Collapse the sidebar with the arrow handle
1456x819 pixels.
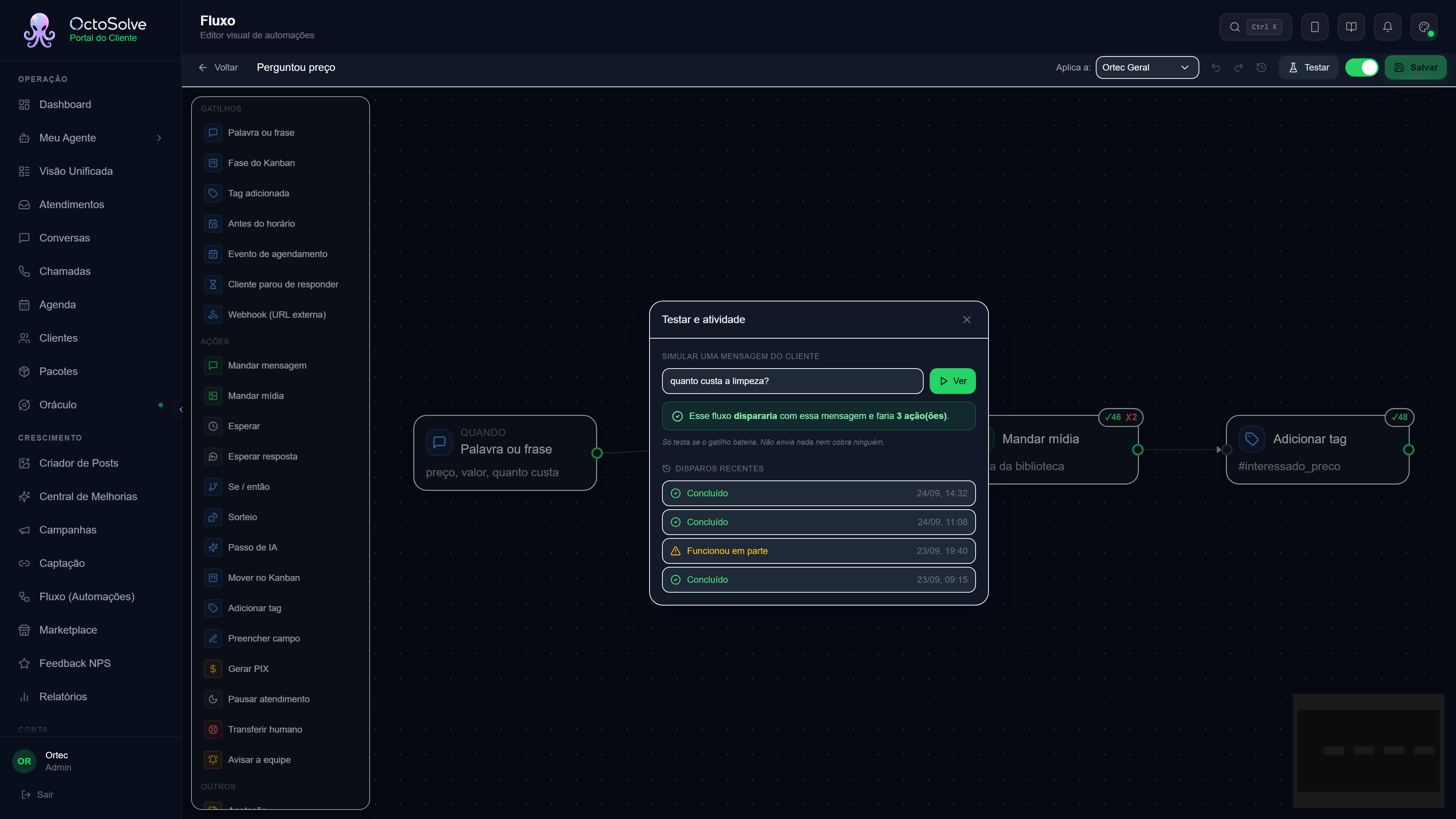[x=181, y=409]
